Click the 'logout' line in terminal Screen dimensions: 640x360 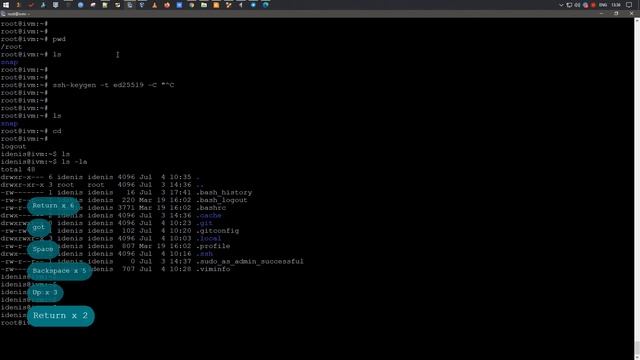(x=13, y=147)
